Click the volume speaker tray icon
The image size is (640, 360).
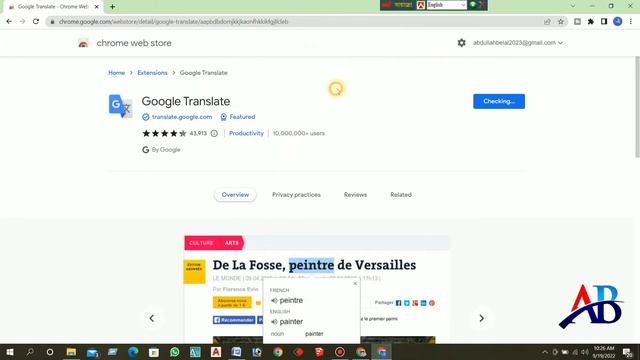585,352
